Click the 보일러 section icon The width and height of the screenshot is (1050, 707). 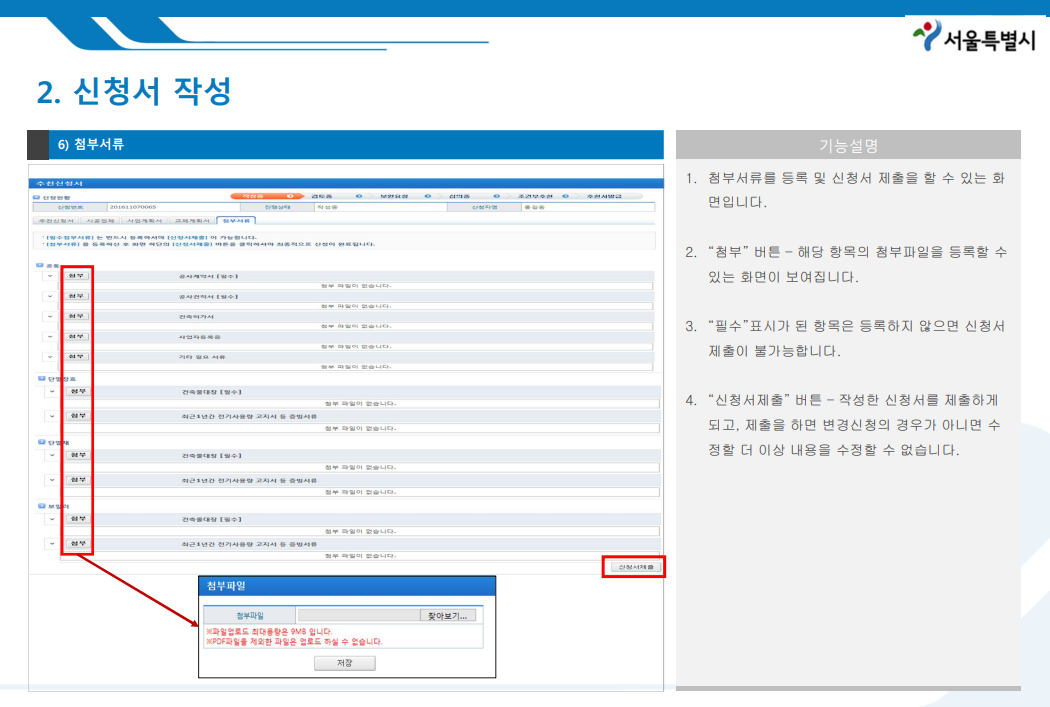point(40,505)
